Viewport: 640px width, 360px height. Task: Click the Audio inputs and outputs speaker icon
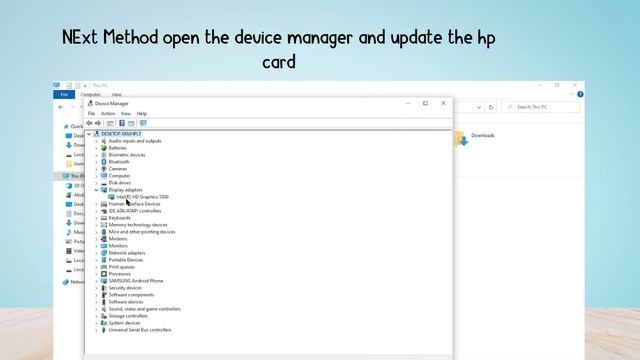pyautogui.click(x=104, y=141)
